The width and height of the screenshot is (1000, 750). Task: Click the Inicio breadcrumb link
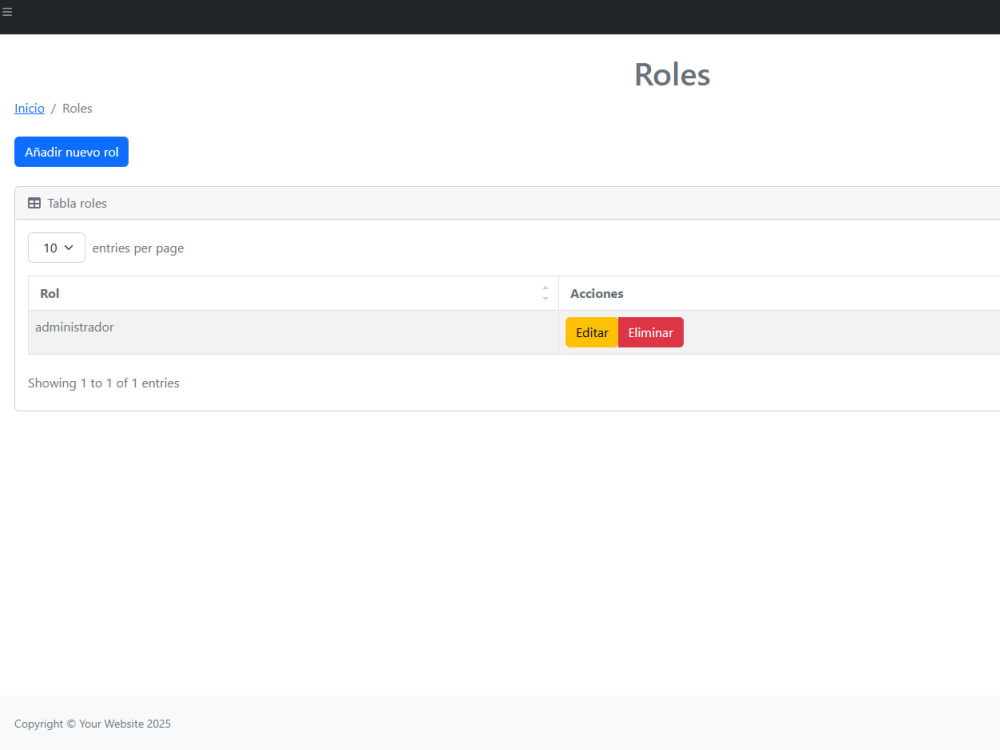[x=29, y=108]
